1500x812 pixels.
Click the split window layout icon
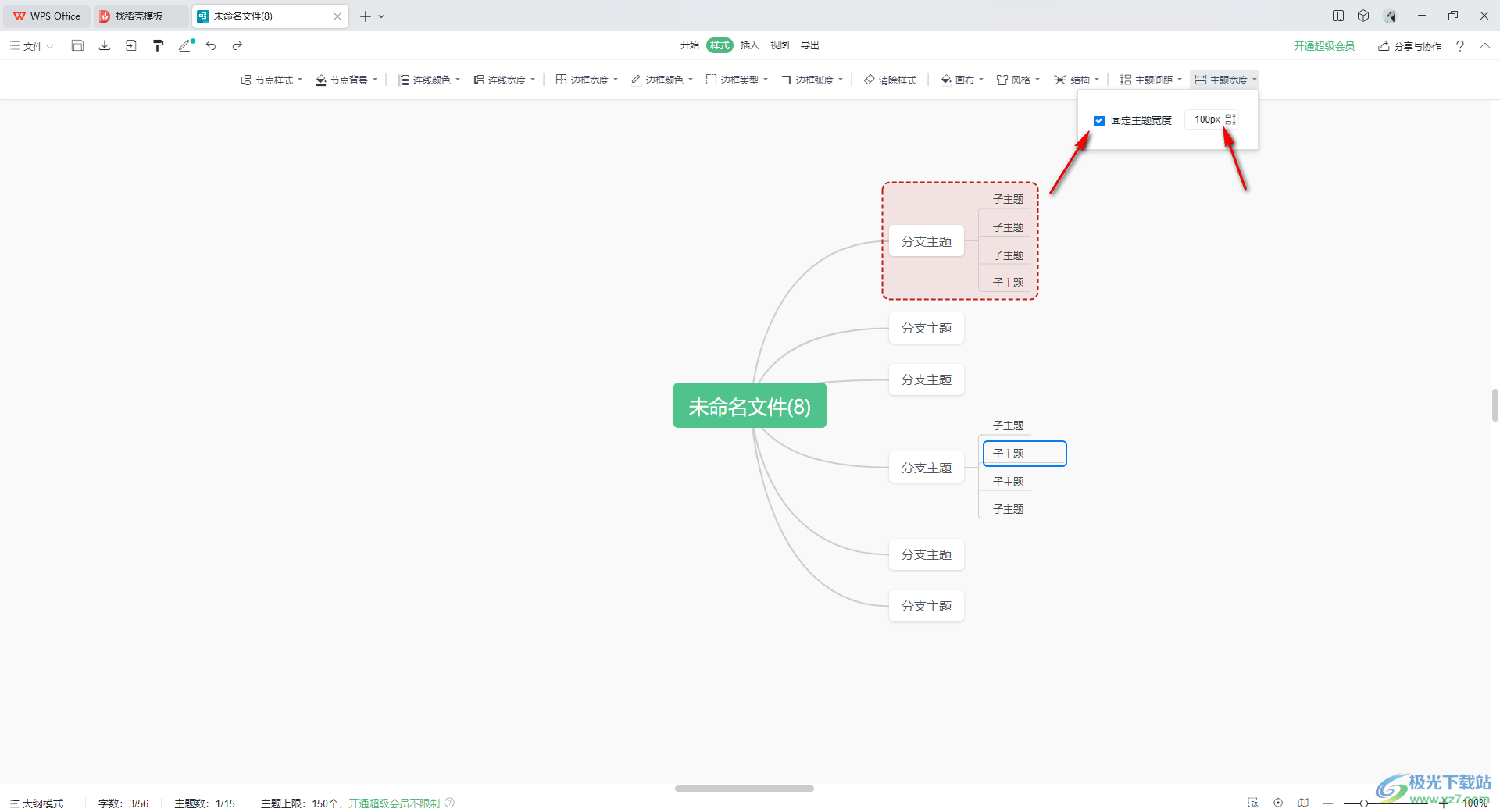(x=1338, y=16)
